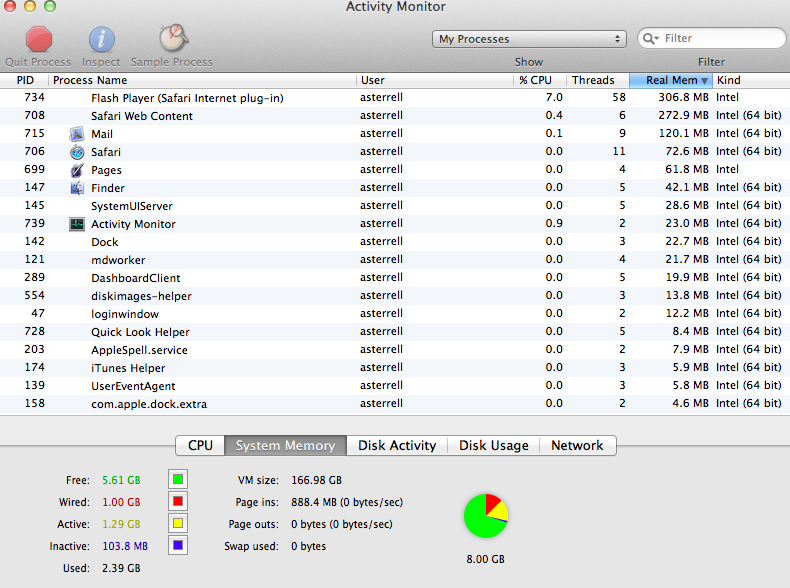Viewport: 790px width, 588px height.
Task: Click the 306.8 MB real memory value
Action: [683, 97]
